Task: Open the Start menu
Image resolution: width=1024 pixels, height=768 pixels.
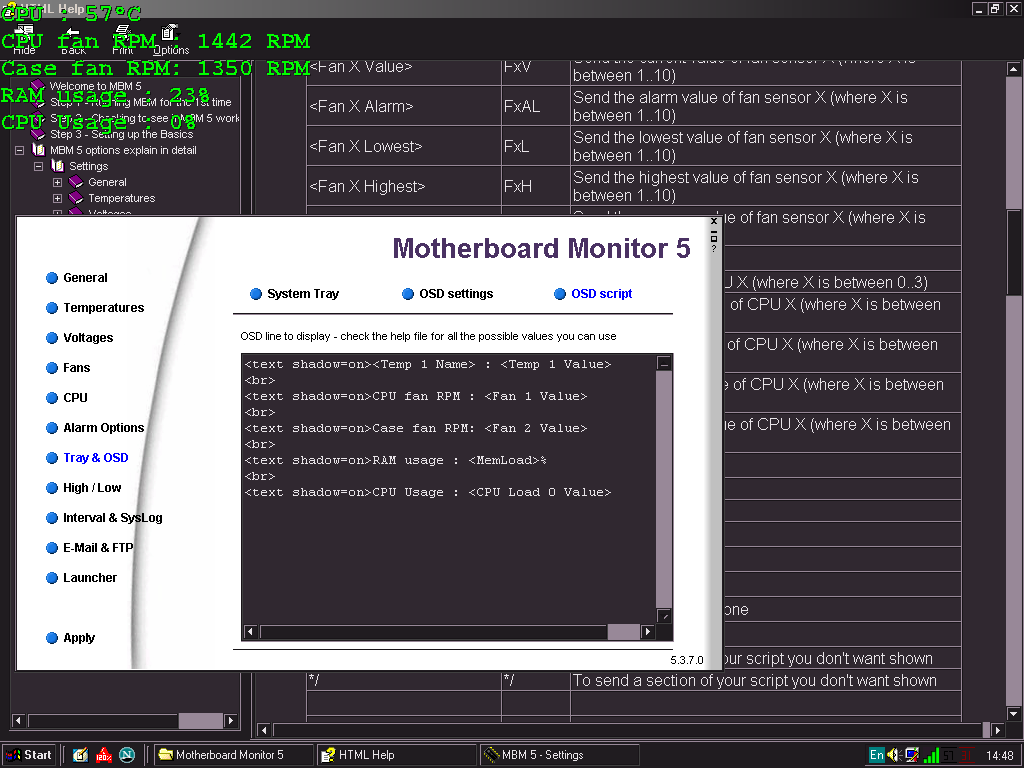Action: point(29,755)
